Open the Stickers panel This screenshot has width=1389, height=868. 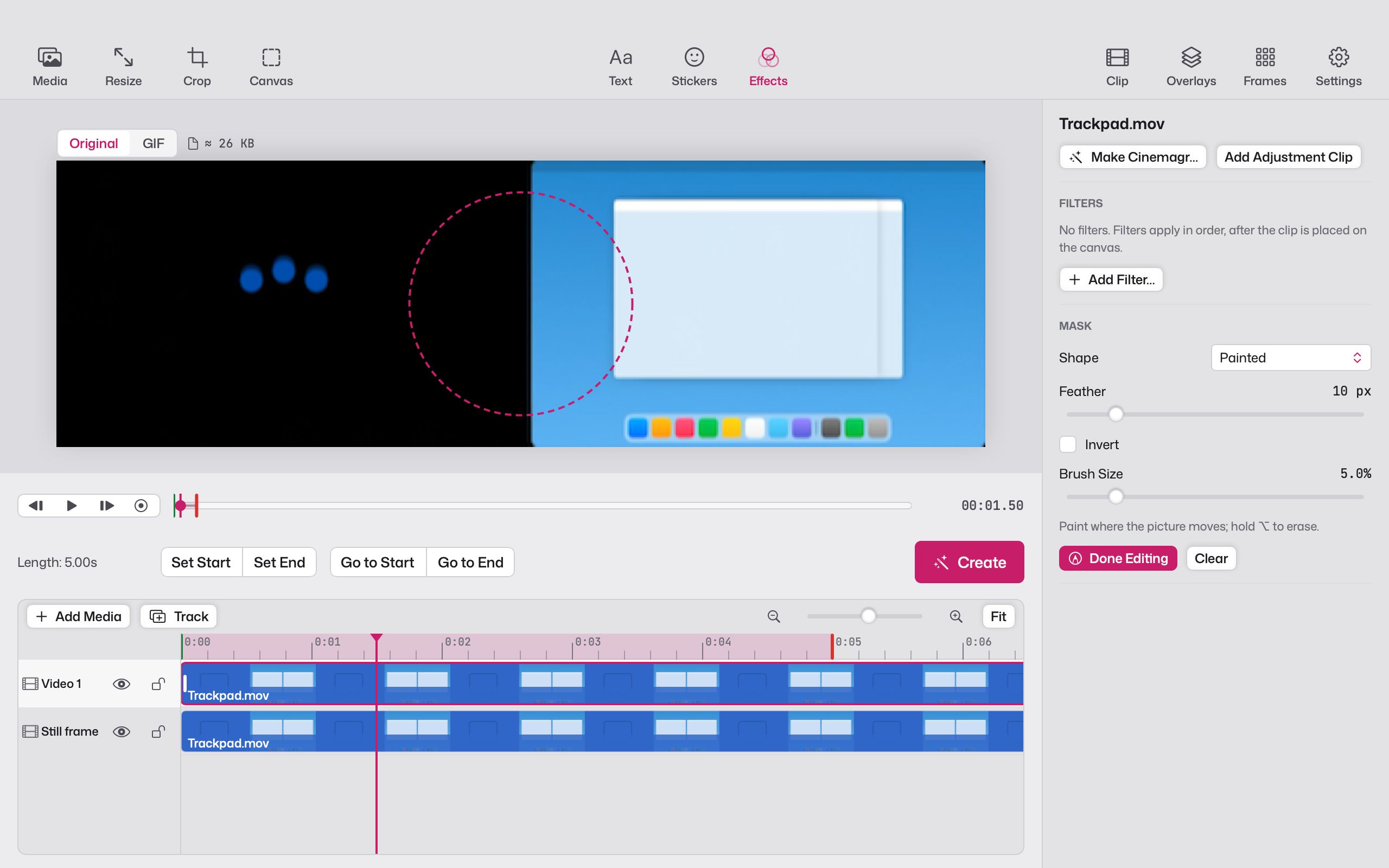[x=694, y=67]
